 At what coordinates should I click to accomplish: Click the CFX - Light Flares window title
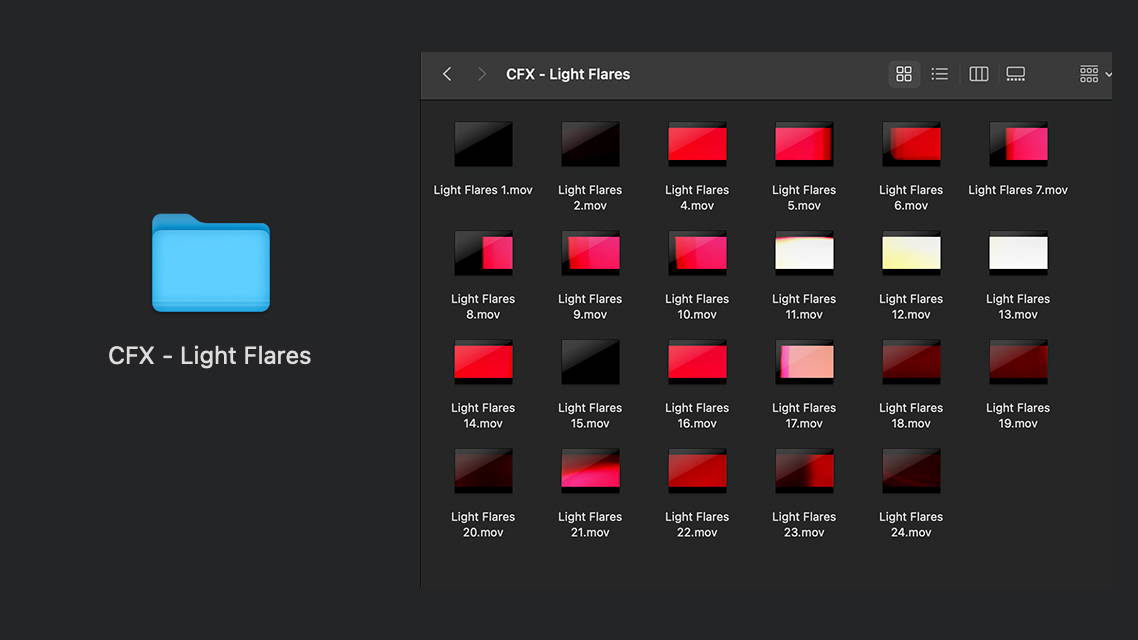tap(568, 74)
